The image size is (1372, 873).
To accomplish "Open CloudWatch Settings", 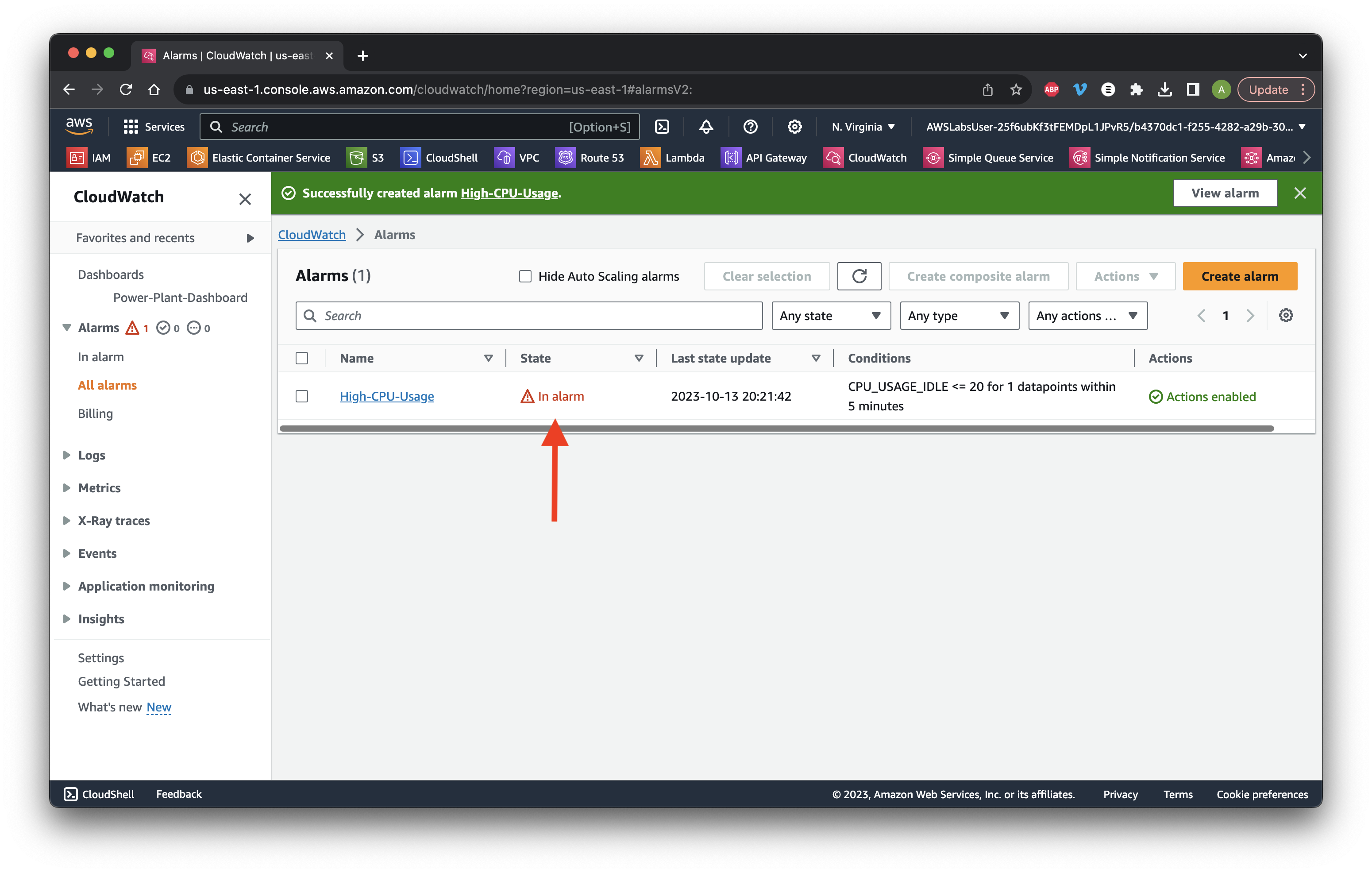I will (x=101, y=657).
